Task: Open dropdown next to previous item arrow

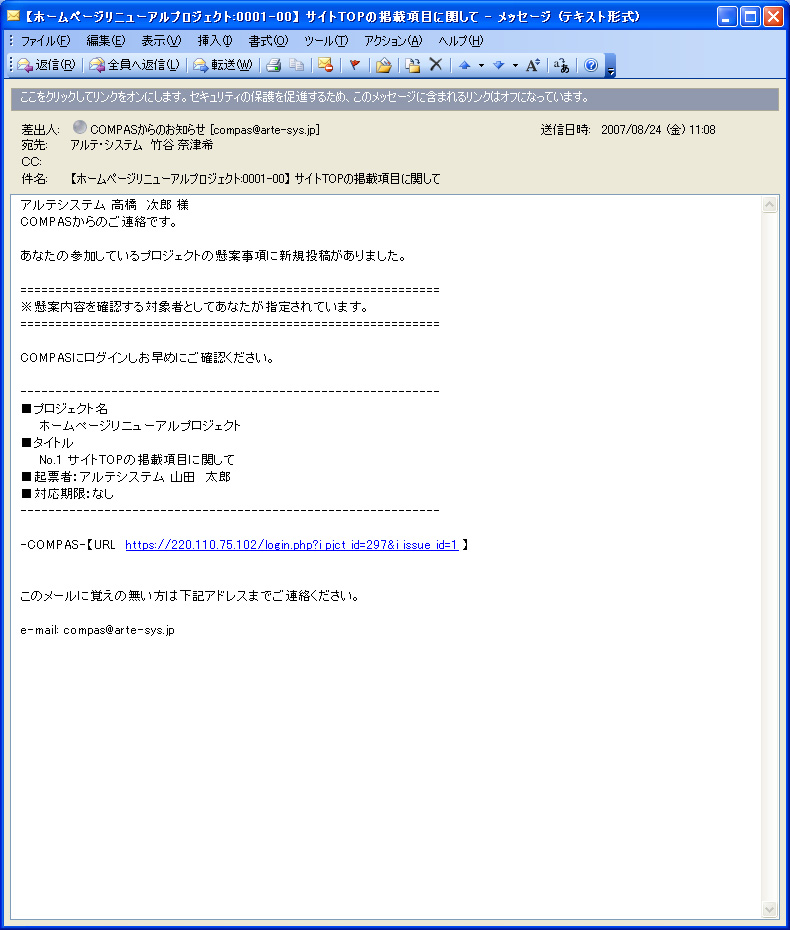Action: pos(481,65)
